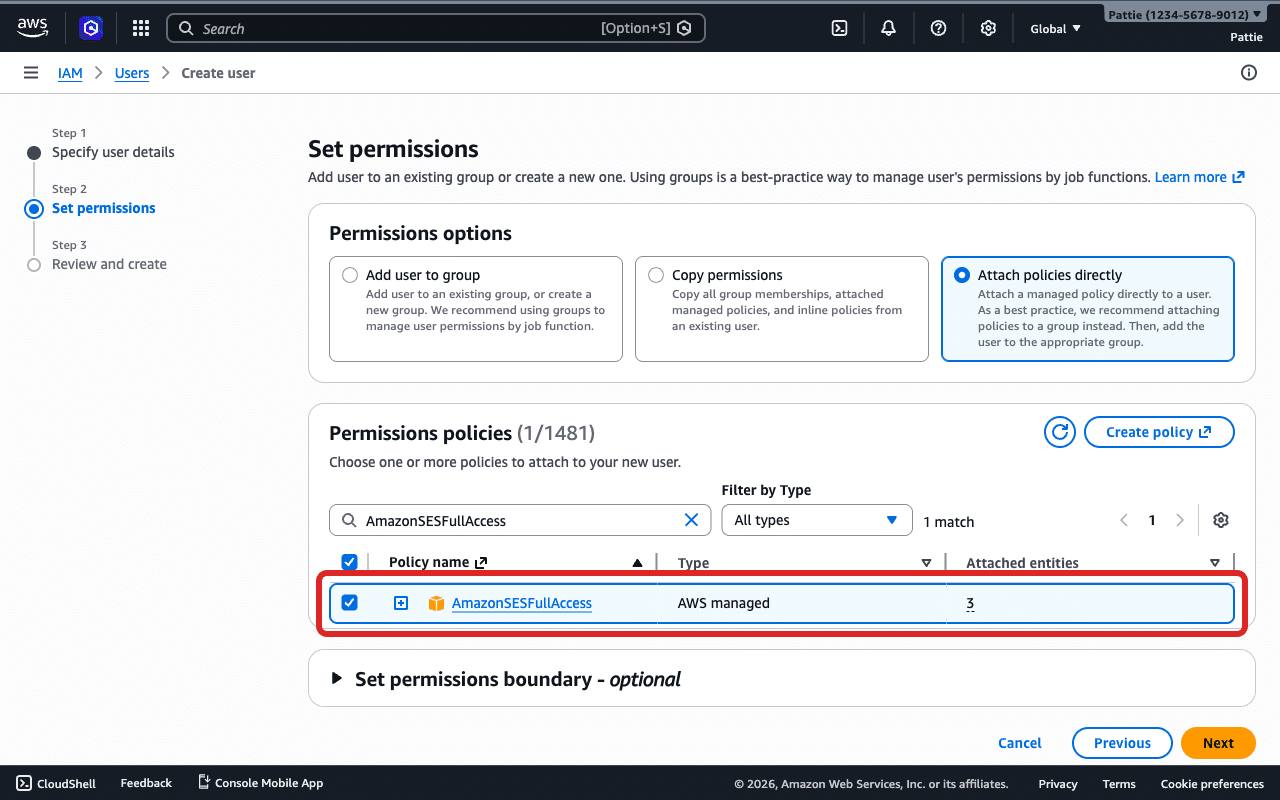Open Privacy footer link
This screenshot has width=1280, height=800.
pos(1058,784)
